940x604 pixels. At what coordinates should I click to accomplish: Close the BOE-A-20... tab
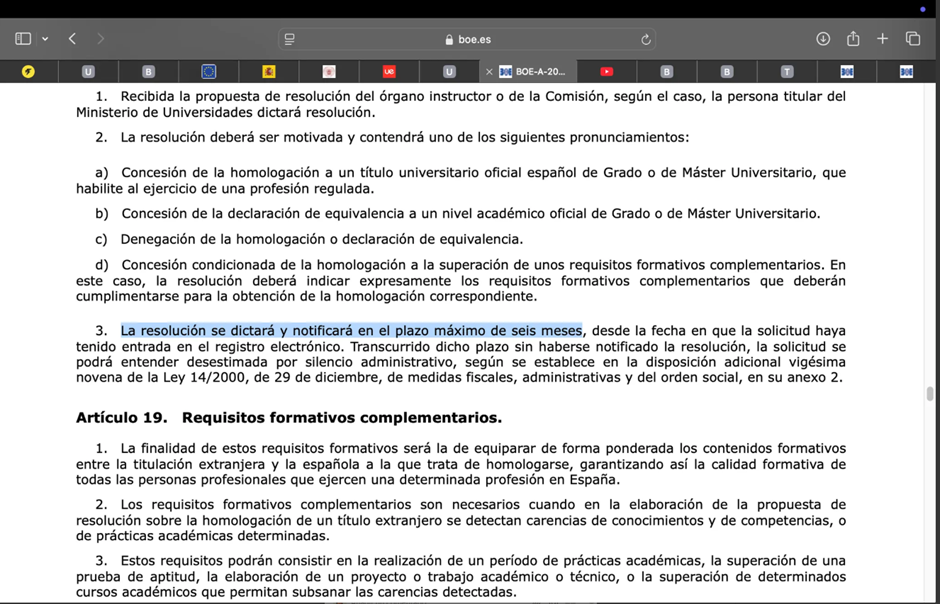pos(489,72)
